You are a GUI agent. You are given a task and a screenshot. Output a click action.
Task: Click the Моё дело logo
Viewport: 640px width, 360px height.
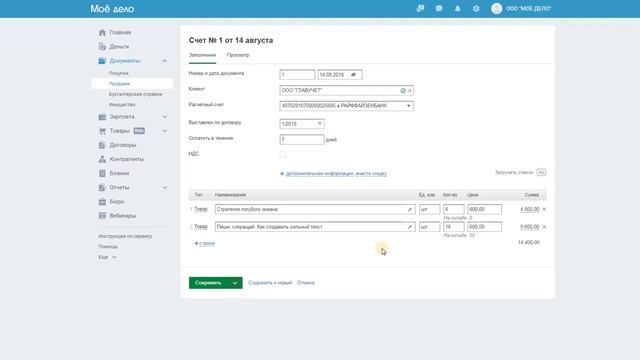click(x=112, y=9)
